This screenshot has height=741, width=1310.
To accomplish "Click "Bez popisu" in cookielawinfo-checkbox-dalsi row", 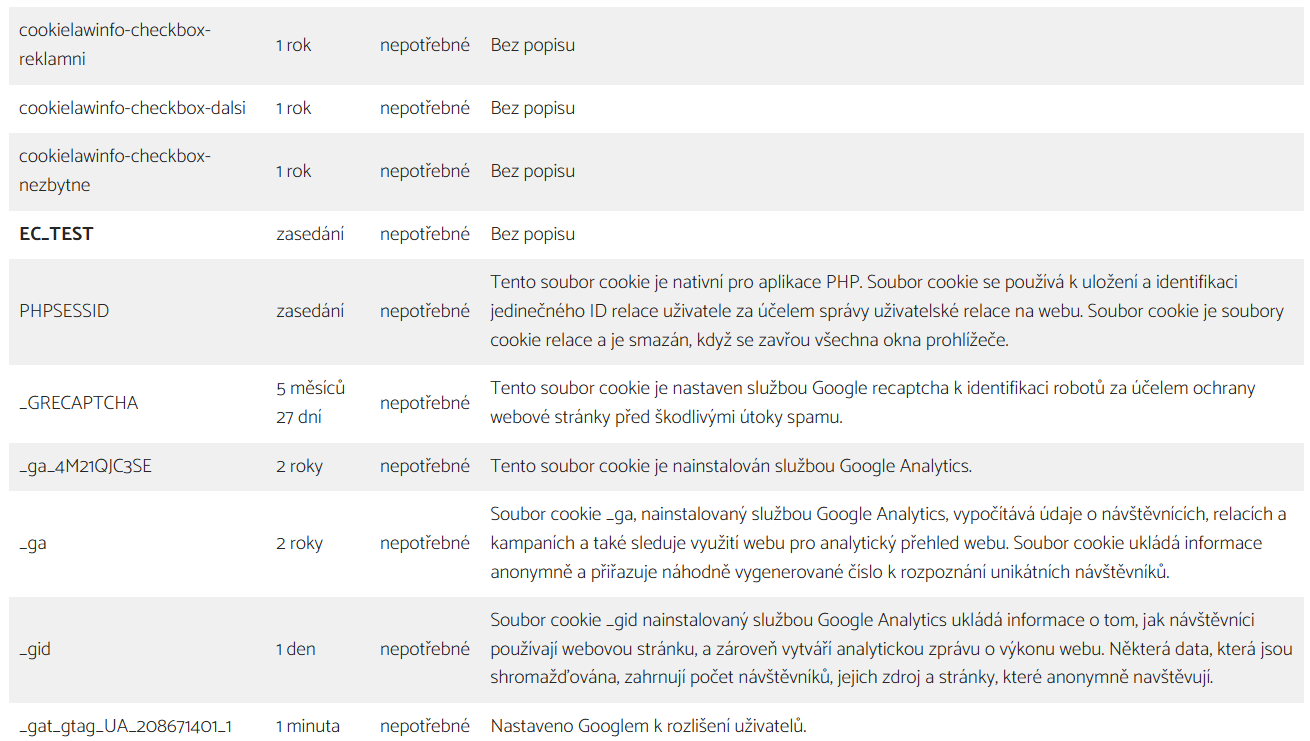I will 532,108.
